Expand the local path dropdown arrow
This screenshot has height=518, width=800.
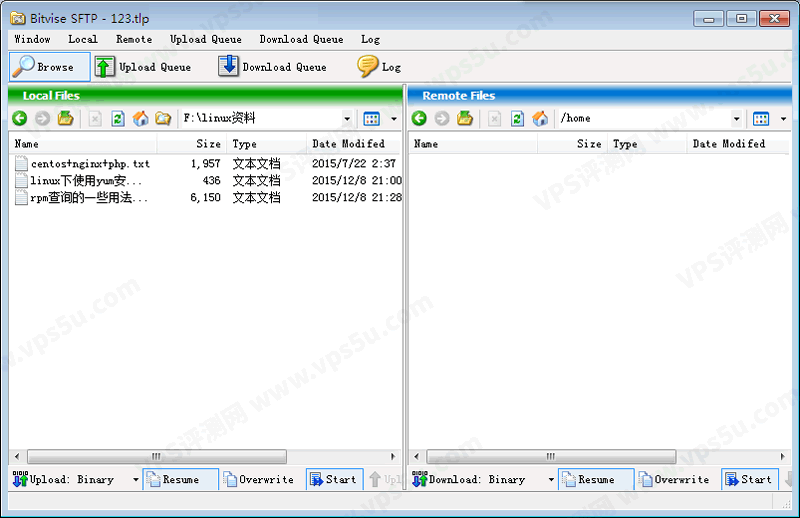347,119
